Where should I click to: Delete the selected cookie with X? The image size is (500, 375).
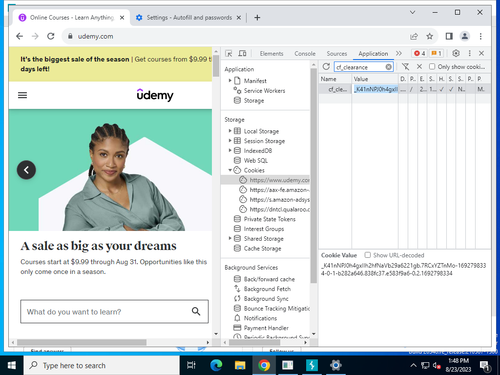(x=419, y=67)
